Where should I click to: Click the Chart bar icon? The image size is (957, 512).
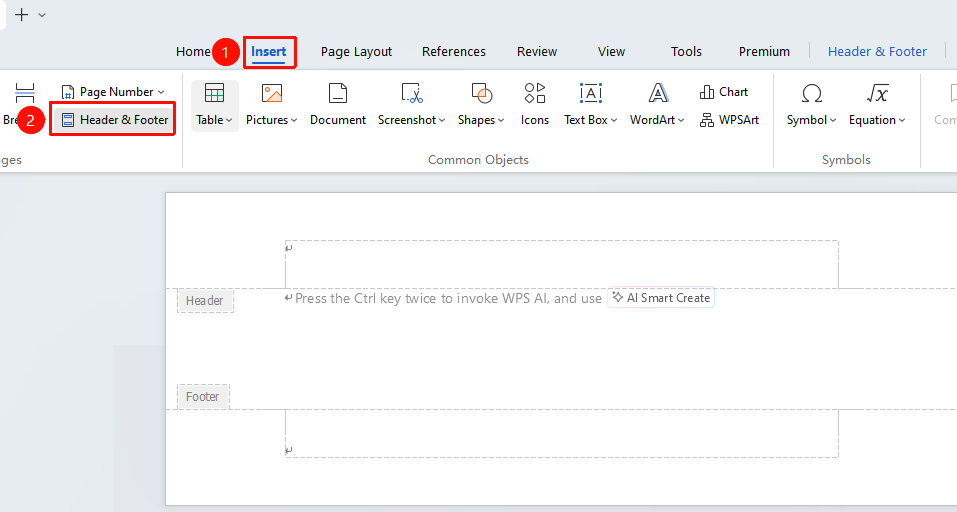pyautogui.click(x=707, y=92)
